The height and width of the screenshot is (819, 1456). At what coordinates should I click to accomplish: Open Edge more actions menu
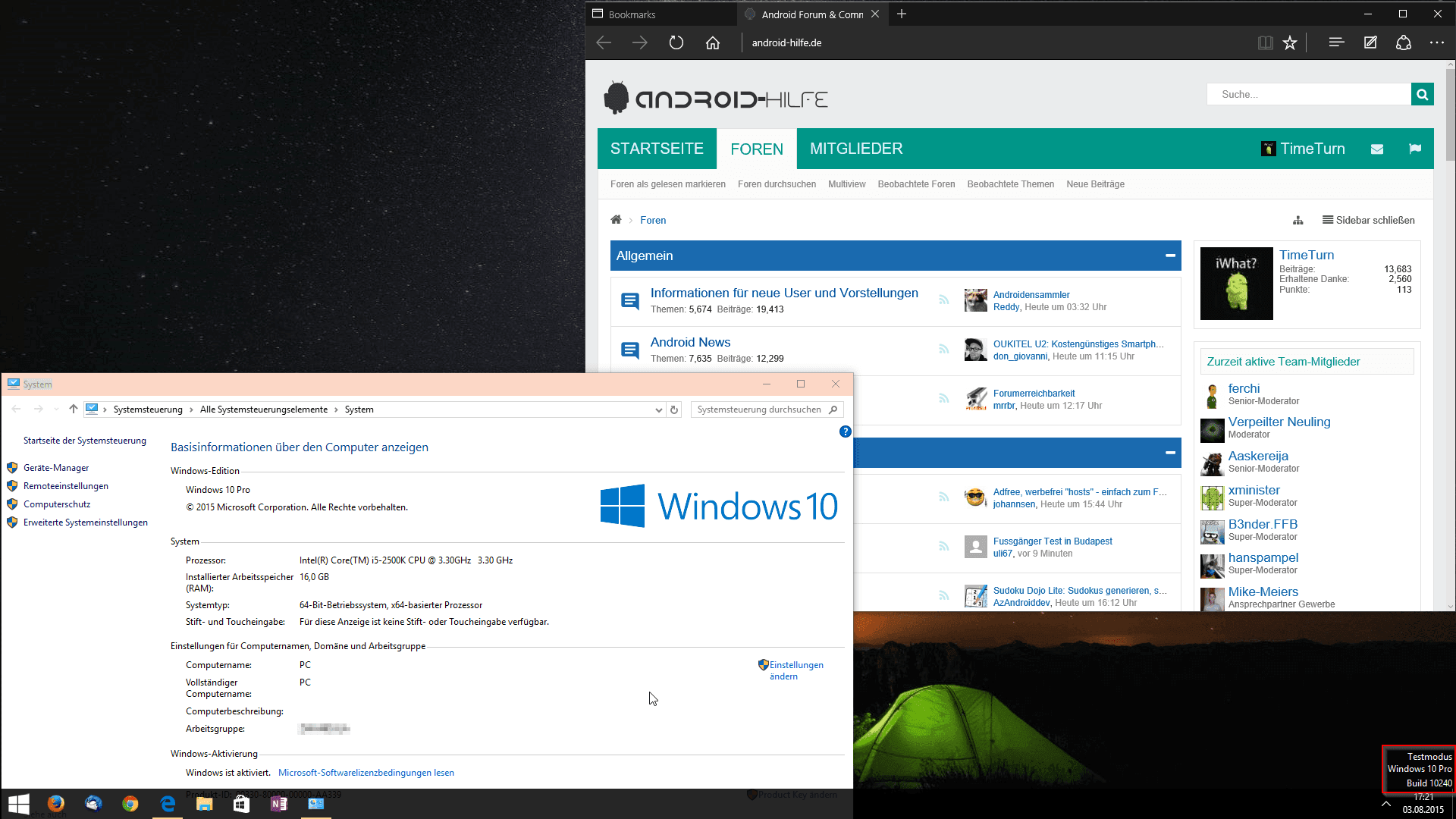(x=1437, y=42)
